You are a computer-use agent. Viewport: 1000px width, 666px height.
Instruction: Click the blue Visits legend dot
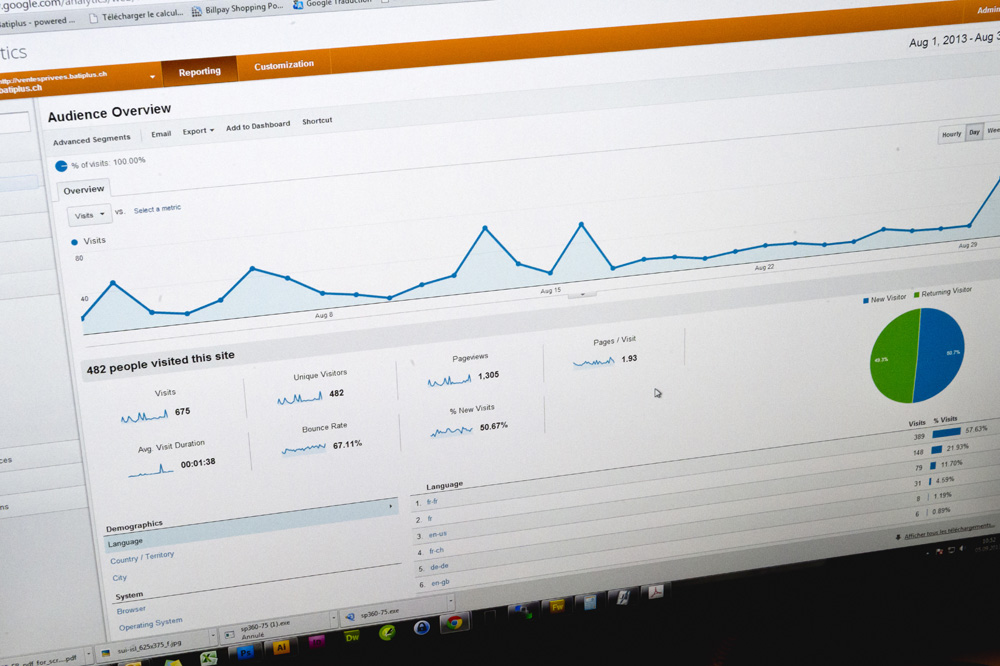74,242
